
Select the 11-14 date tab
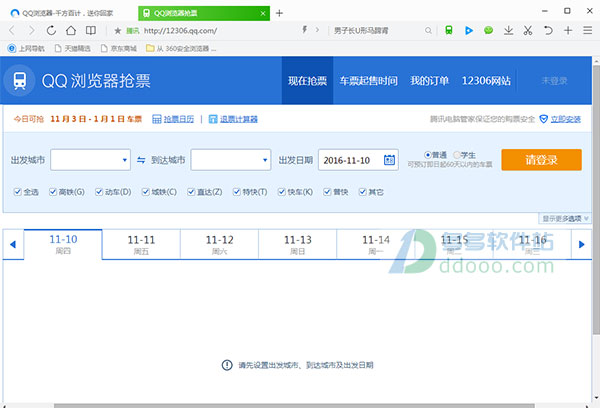tap(376, 244)
